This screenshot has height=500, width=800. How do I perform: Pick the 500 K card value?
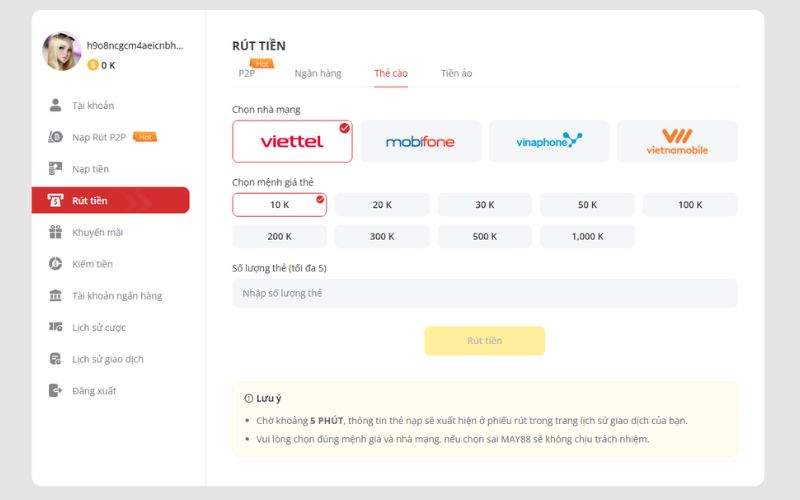coord(485,237)
